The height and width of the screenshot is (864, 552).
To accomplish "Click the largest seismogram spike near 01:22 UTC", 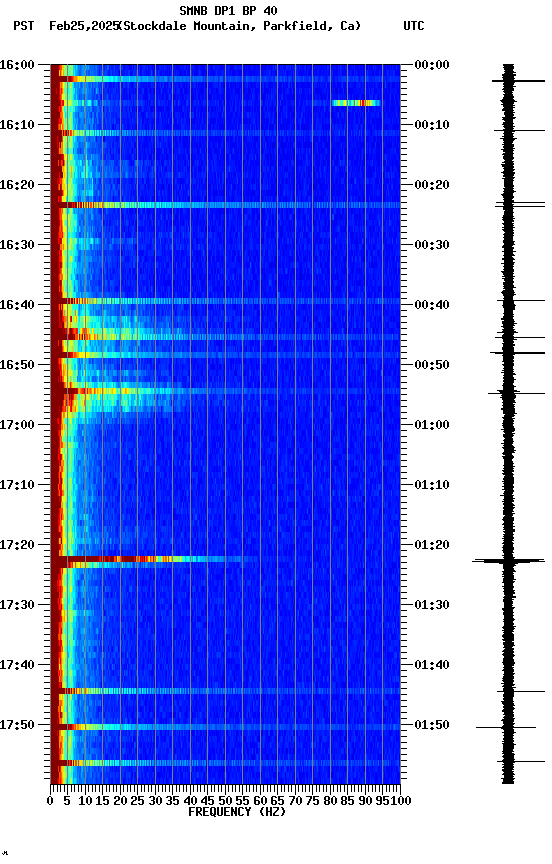I will click(x=508, y=561).
